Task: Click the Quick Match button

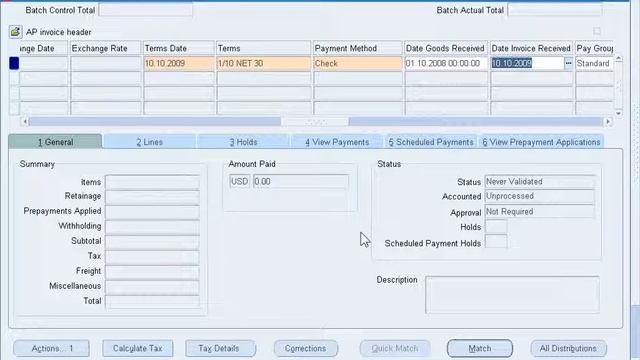Action: (x=395, y=349)
